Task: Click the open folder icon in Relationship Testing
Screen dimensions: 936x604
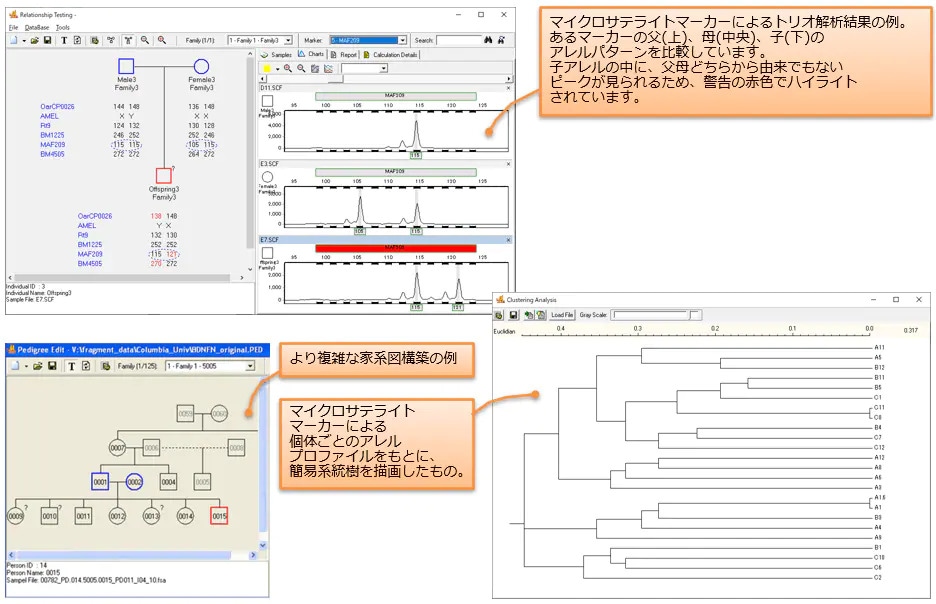Action: [x=34, y=40]
